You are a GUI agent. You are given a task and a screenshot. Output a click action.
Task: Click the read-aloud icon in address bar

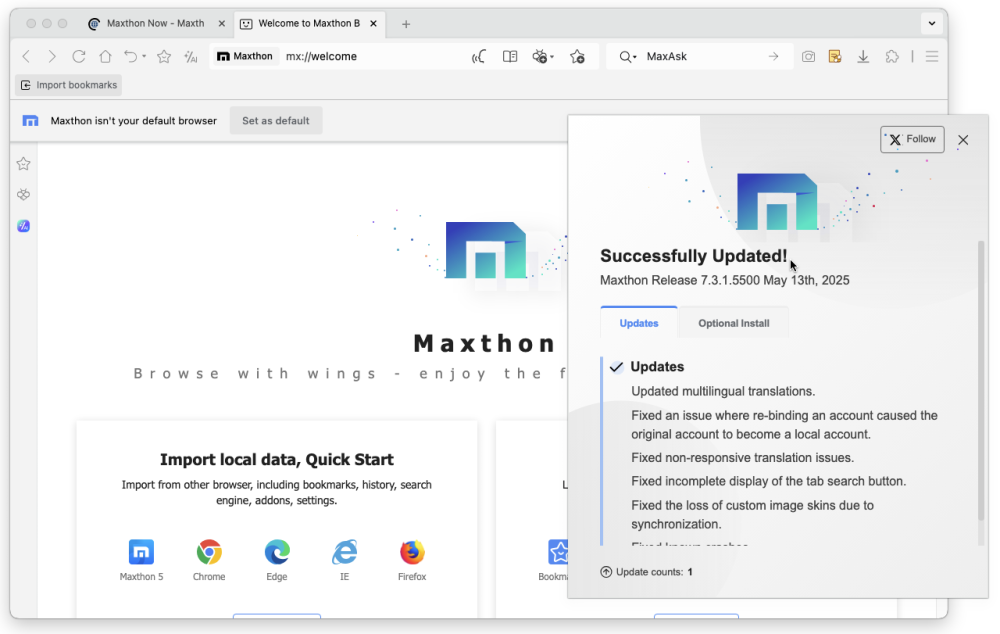(x=479, y=57)
